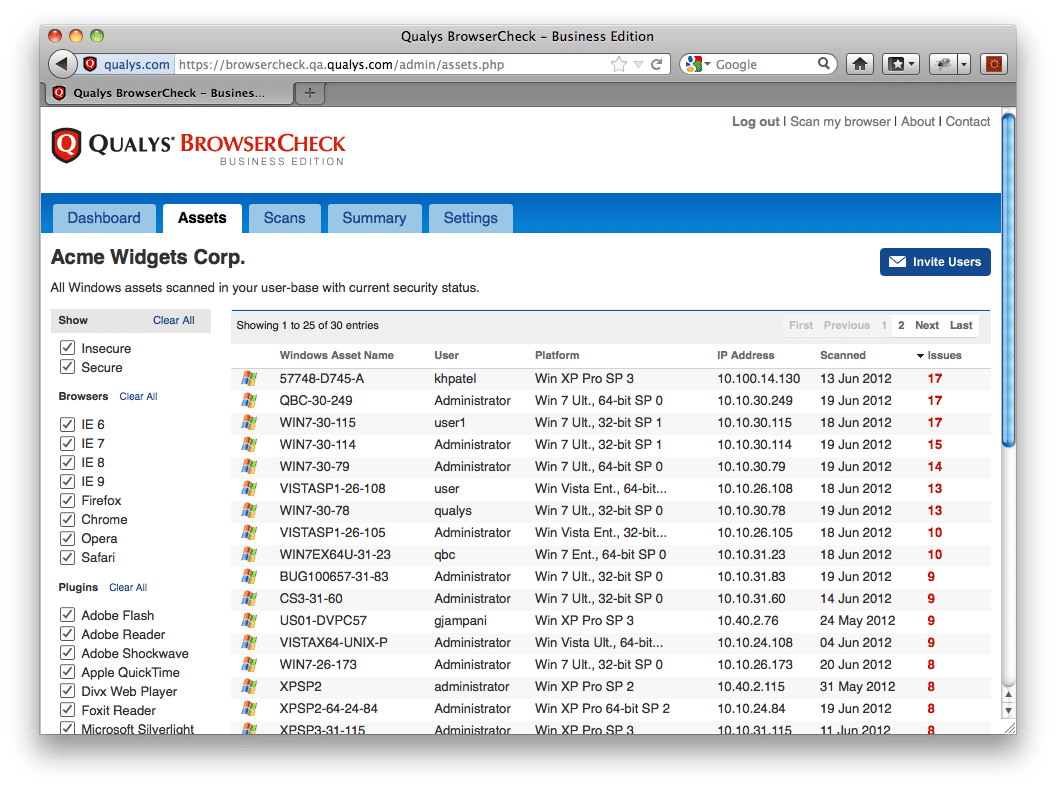Click the blue vertical scrollbar thumb
The image size is (1056, 789).
point(1008,280)
